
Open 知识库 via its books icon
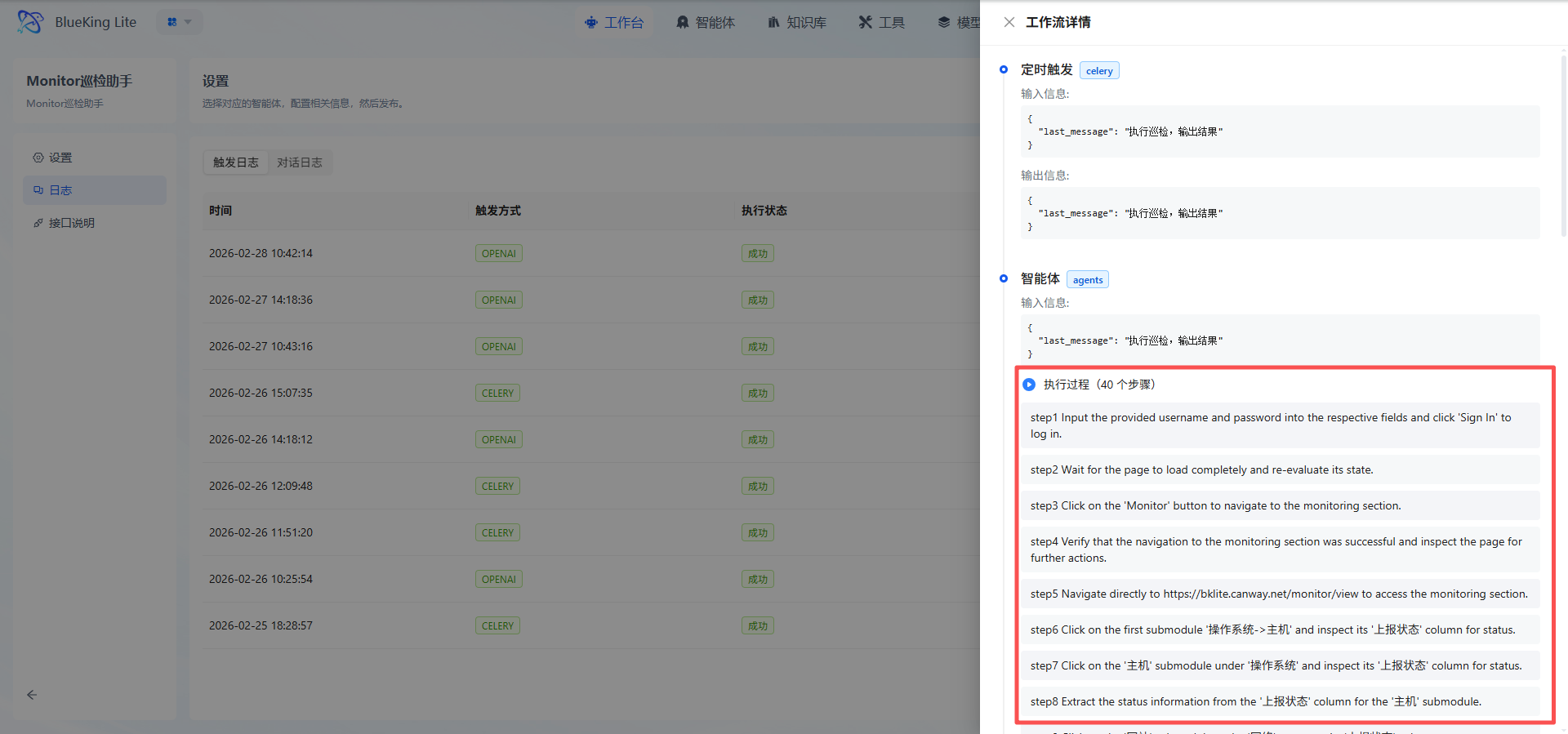[x=773, y=23]
